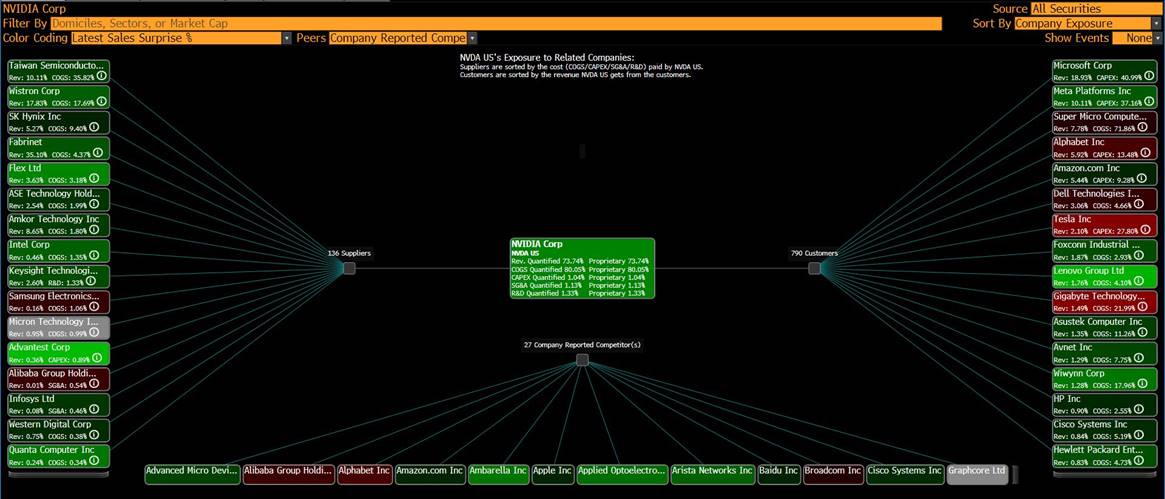Click the Filter By input field
1165x499 pixels.
click(496, 24)
